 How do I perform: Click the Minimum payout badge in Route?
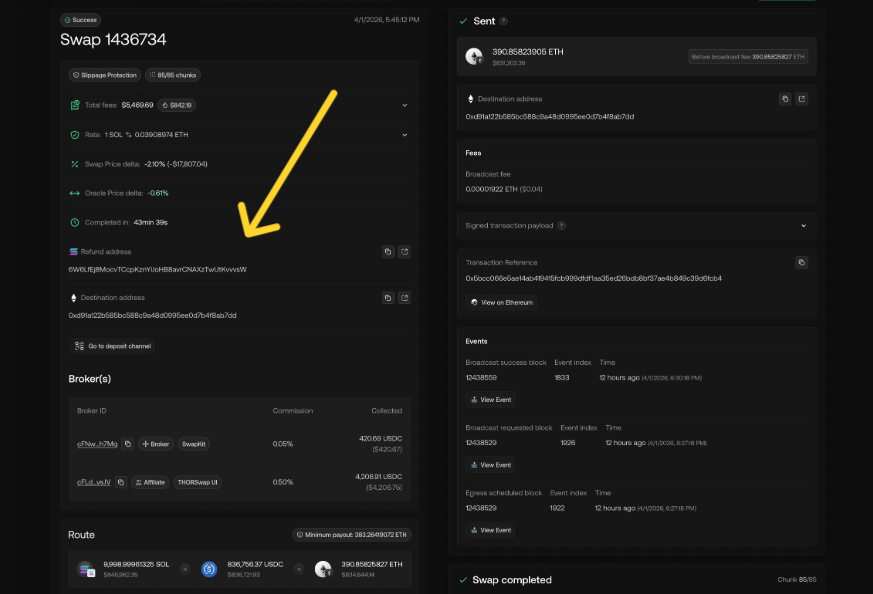coord(352,534)
